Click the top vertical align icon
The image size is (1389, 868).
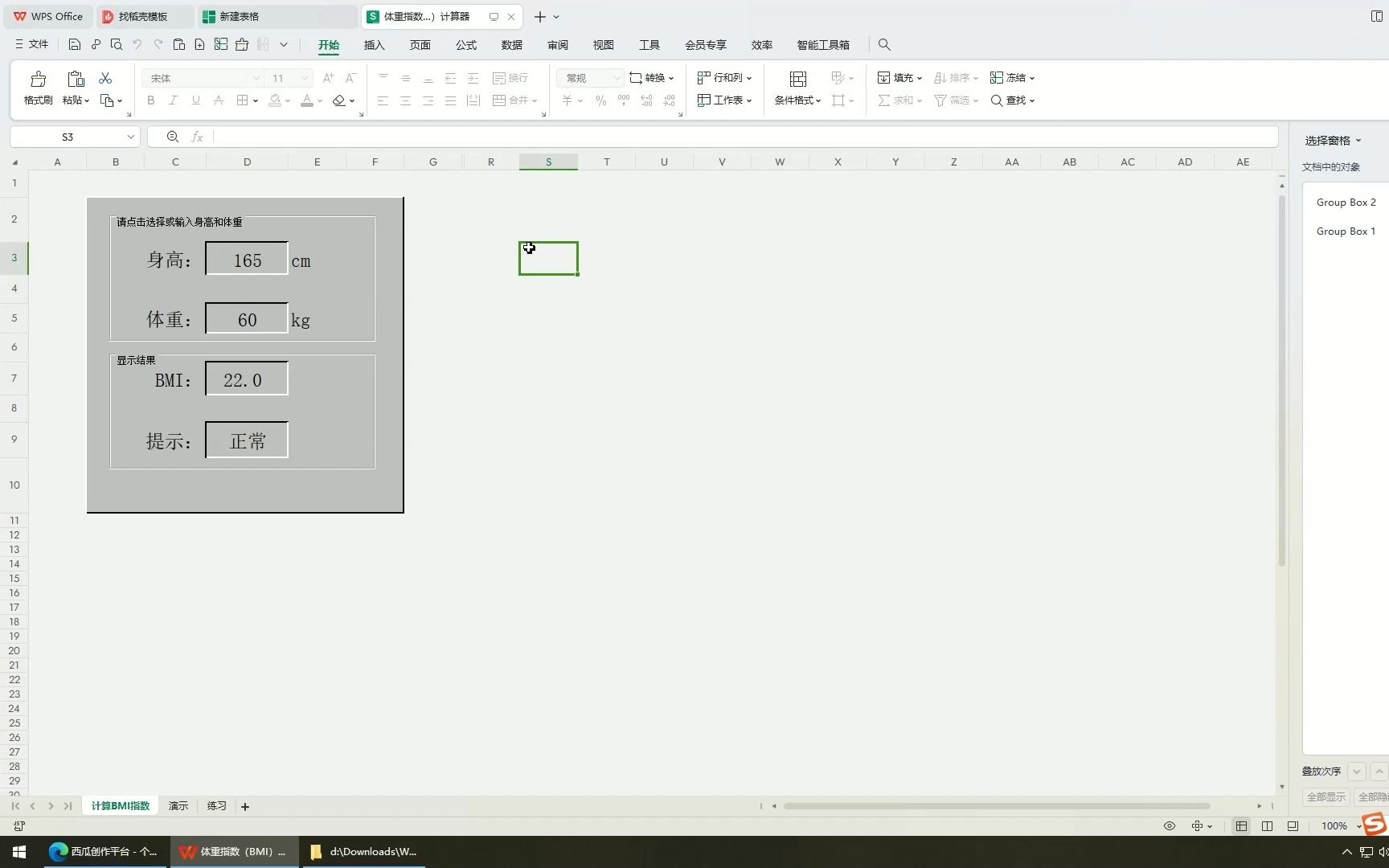pos(383,78)
